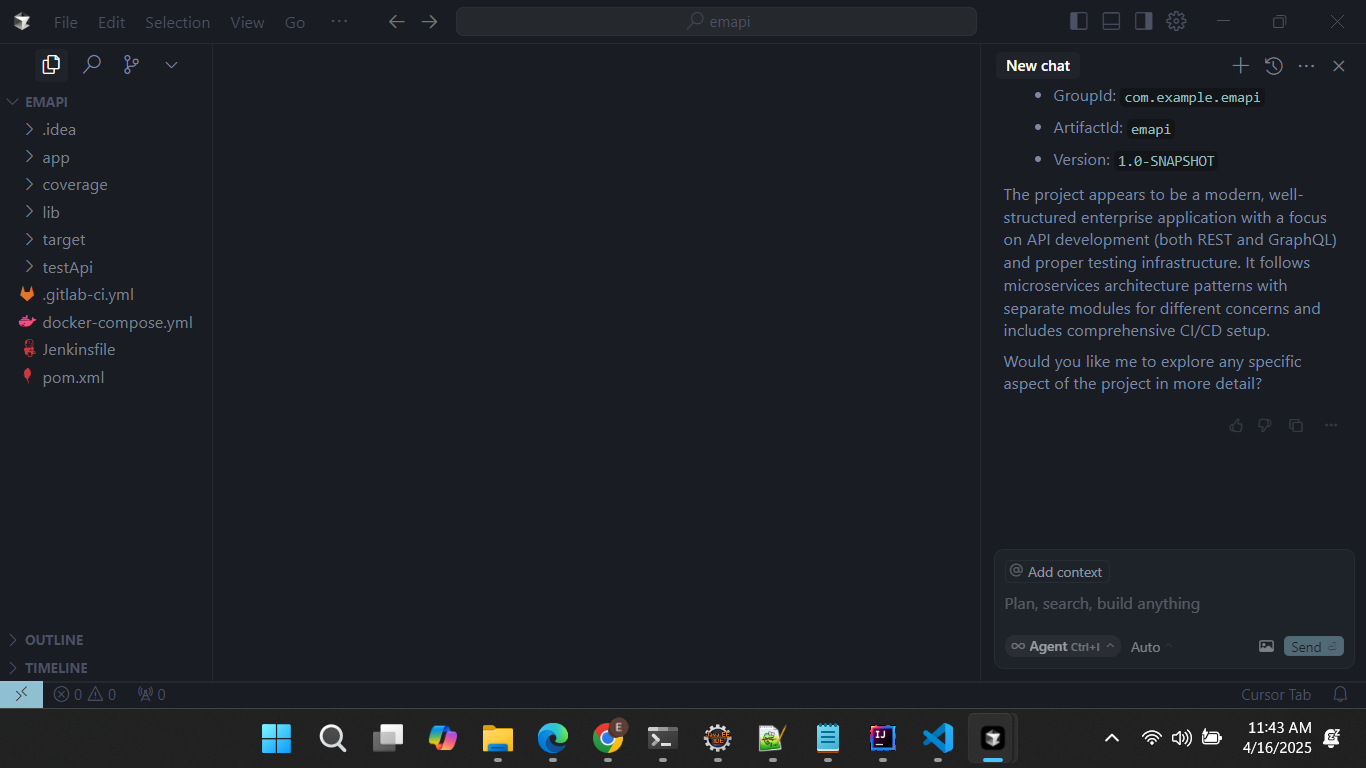Open Cursor settings gear icon

1176,21
